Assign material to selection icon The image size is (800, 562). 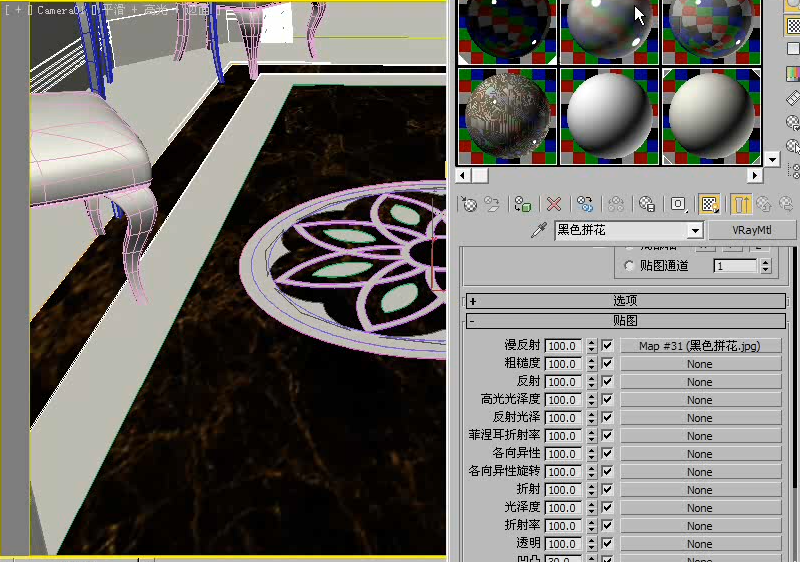pyautogui.click(x=523, y=205)
